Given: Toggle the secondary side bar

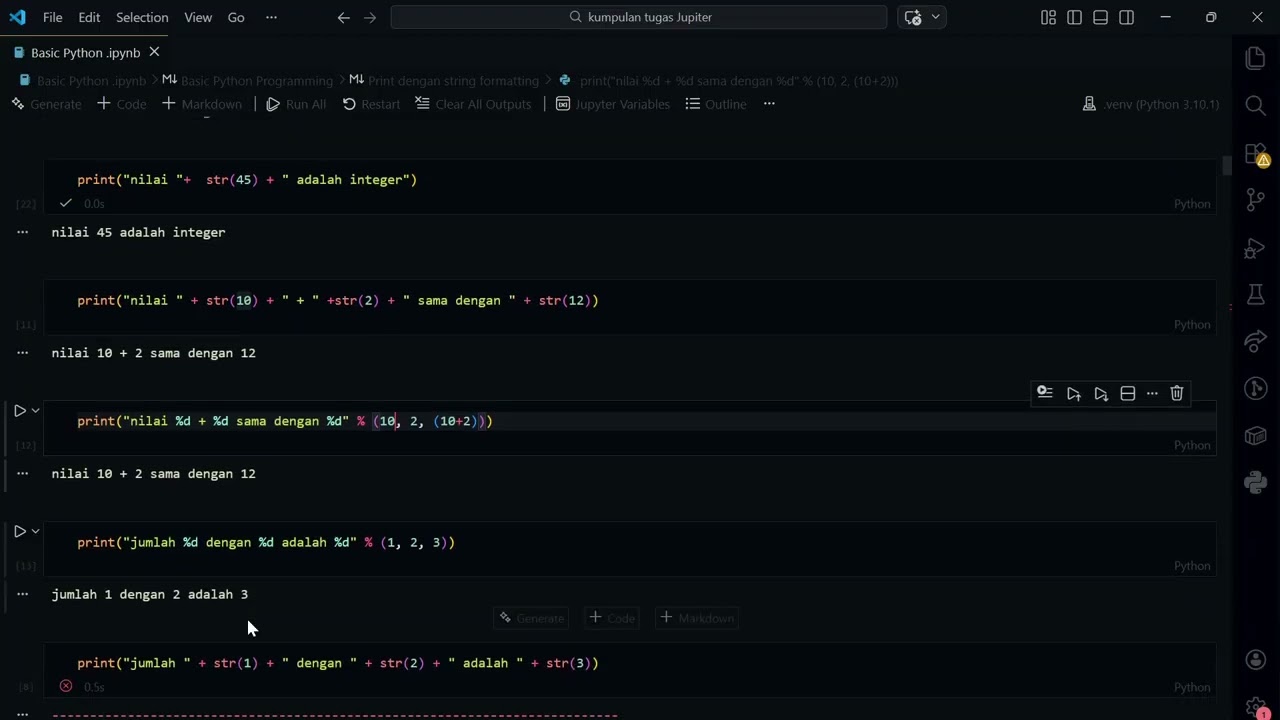Looking at the screenshot, I should pos(1127,17).
